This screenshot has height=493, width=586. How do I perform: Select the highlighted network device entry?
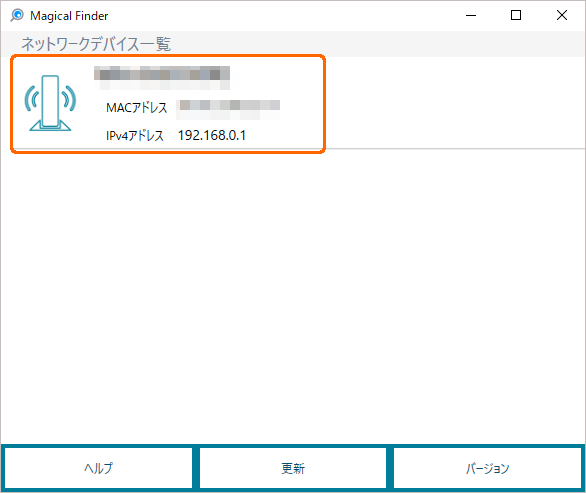click(x=168, y=104)
